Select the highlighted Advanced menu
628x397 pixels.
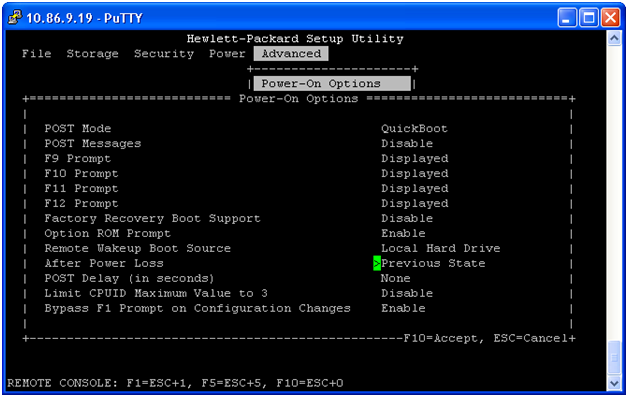click(291, 54)
